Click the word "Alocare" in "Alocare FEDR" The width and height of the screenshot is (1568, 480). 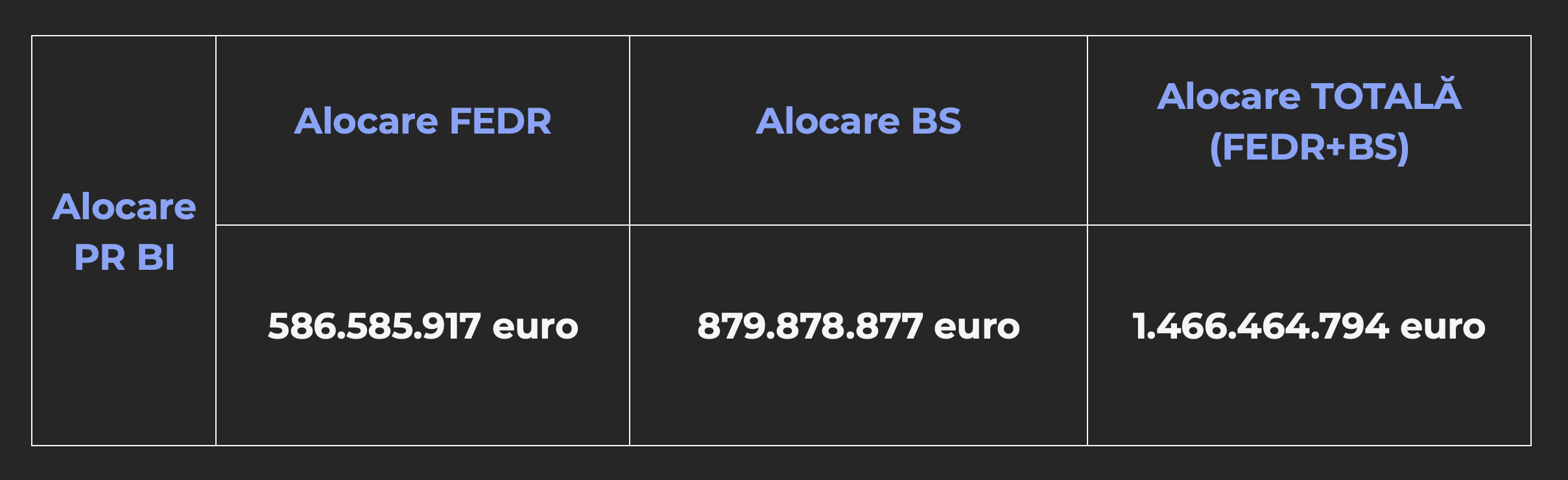(366, 121)
